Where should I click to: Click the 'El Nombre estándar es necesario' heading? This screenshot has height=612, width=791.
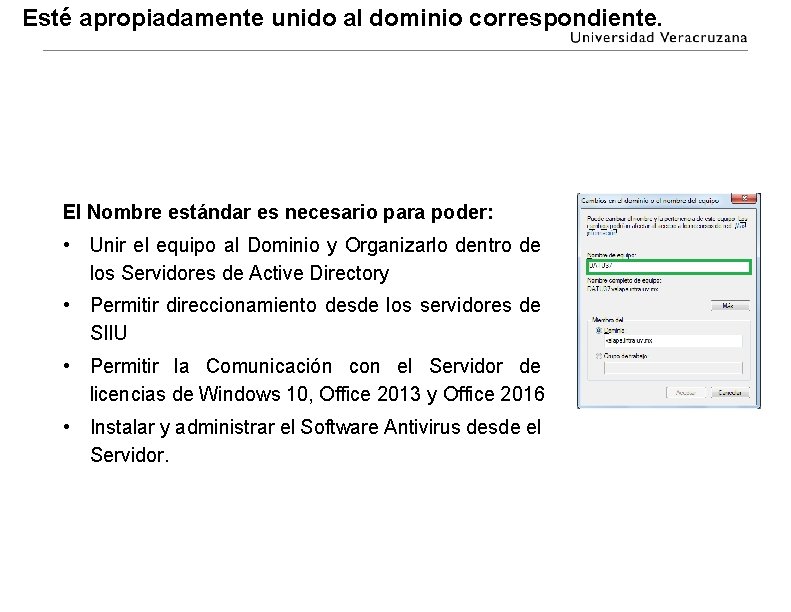277,212
